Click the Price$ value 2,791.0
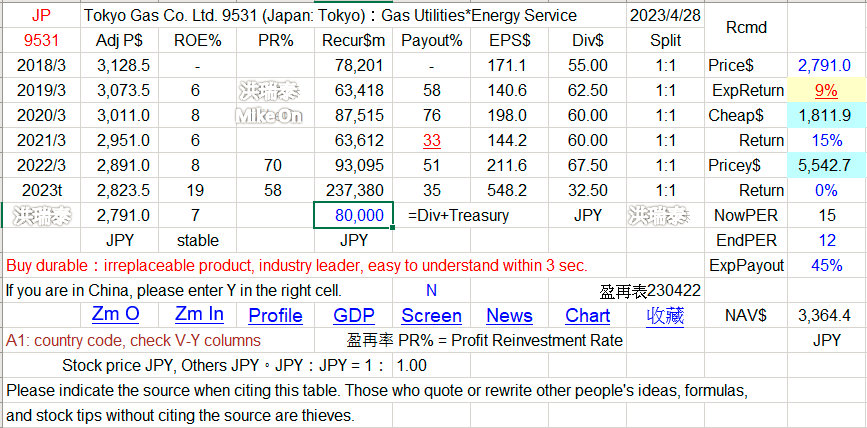This screenshot has width=867, height=428. click(824, 66)
